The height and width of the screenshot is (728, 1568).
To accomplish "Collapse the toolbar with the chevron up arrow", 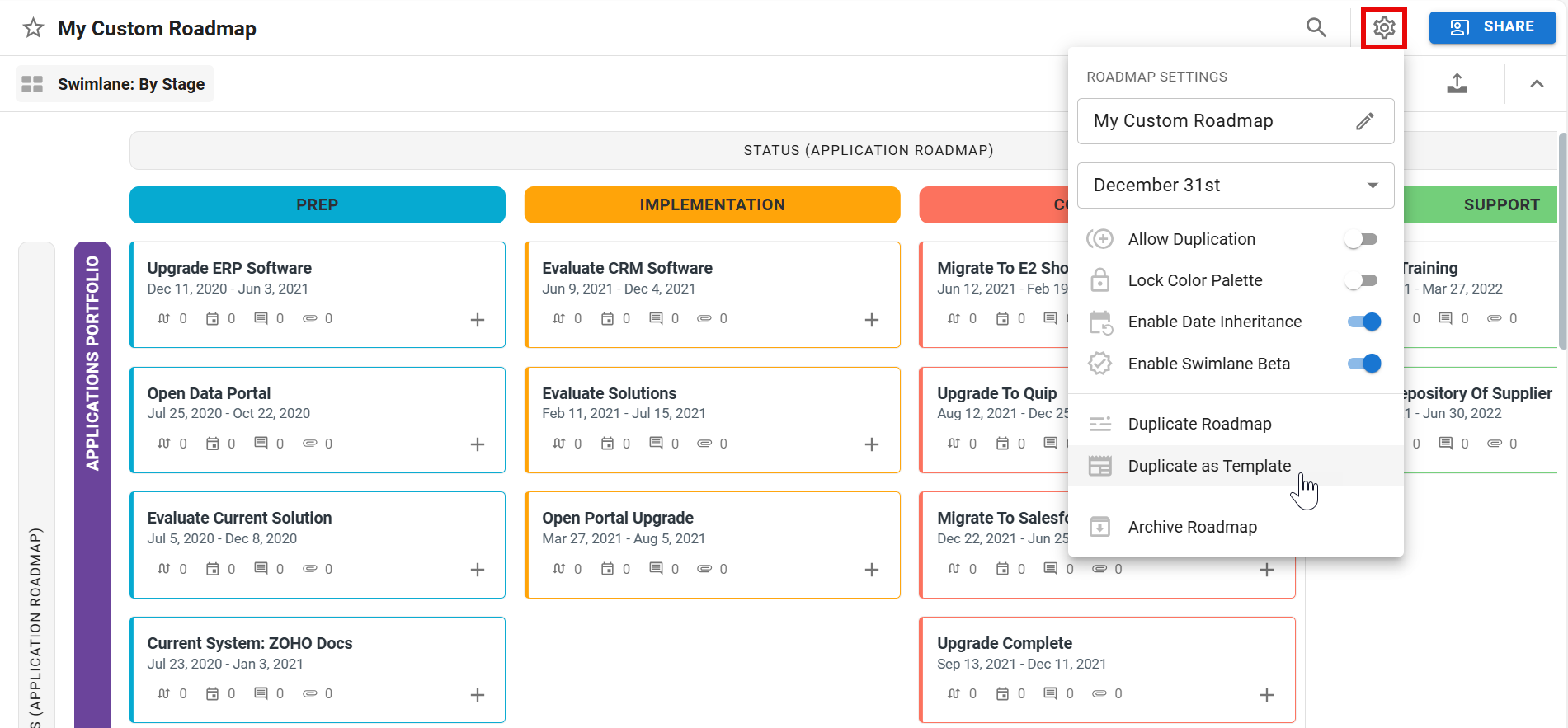I will [1536, 83].
